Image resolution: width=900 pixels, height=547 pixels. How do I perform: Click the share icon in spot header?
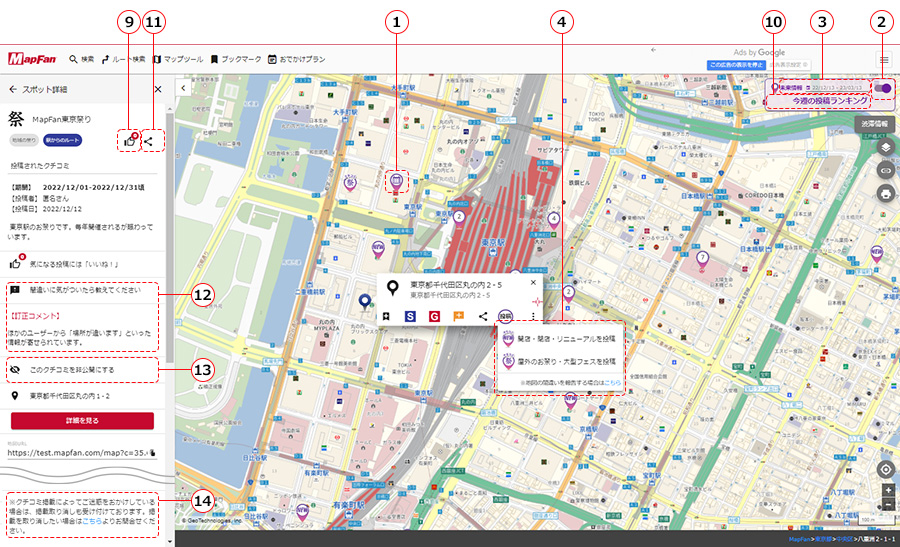pyautogui.click(x=148, y=141)
